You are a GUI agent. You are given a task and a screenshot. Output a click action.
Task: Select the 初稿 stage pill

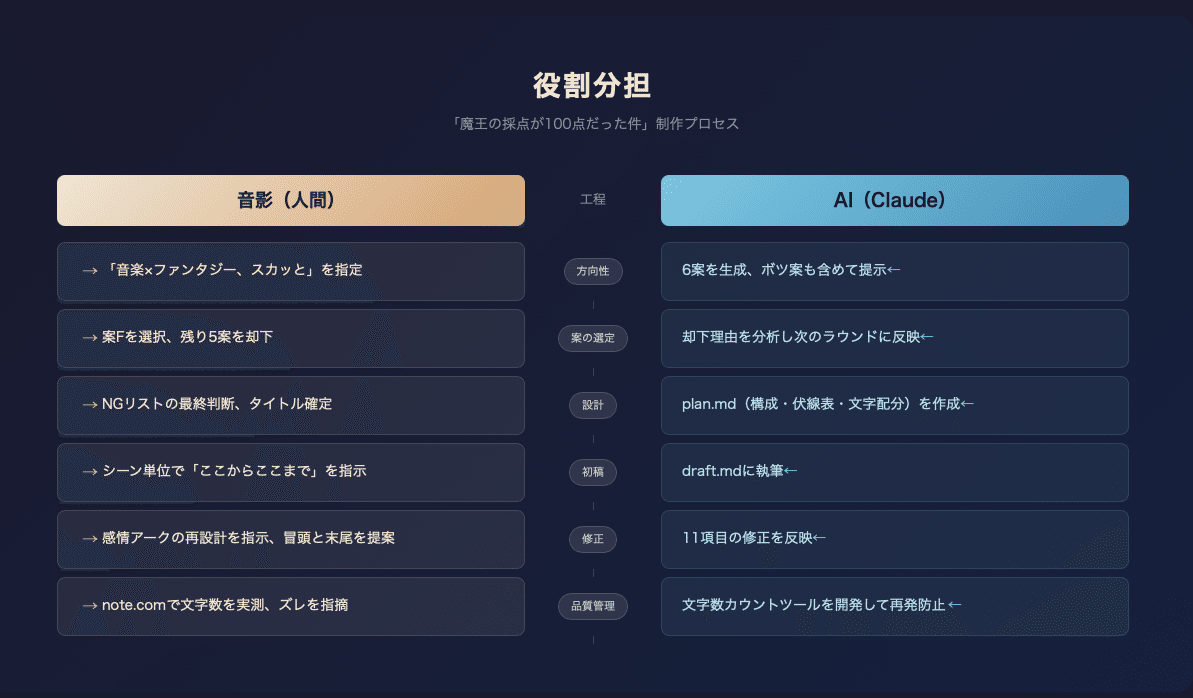[x=593, y=472]
